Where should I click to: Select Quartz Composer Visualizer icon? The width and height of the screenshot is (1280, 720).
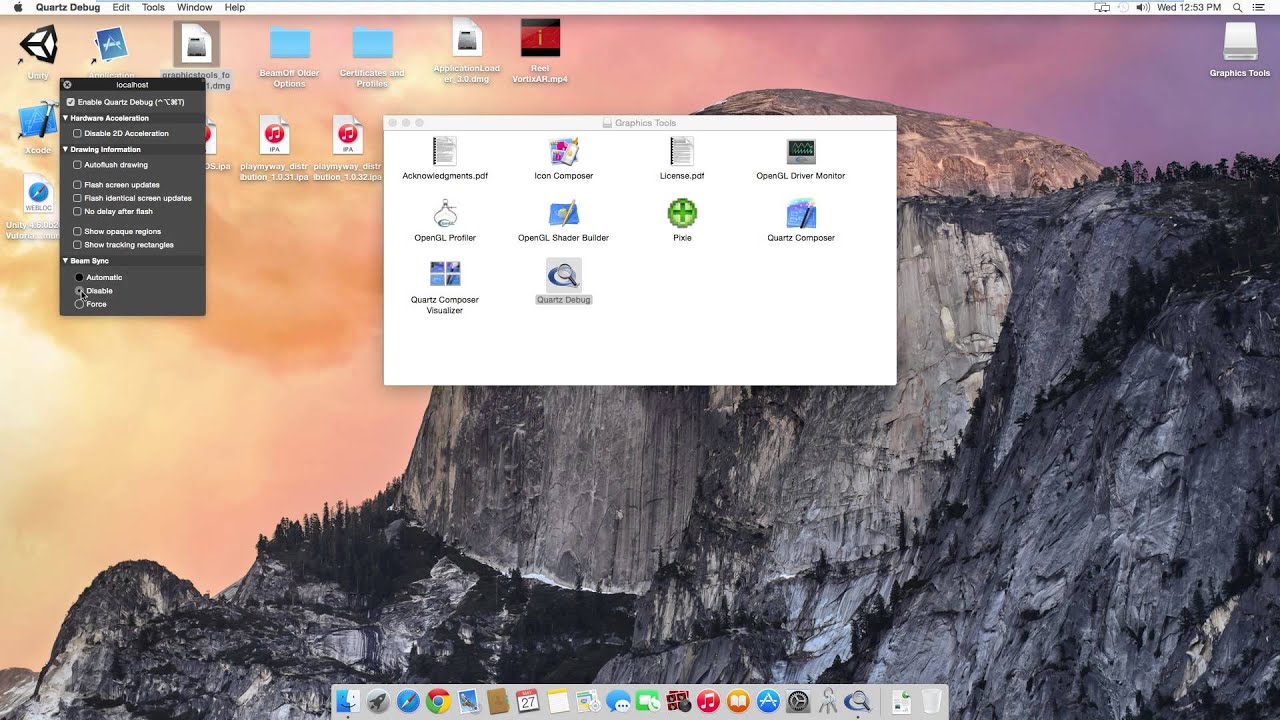[x=445, y=275]
